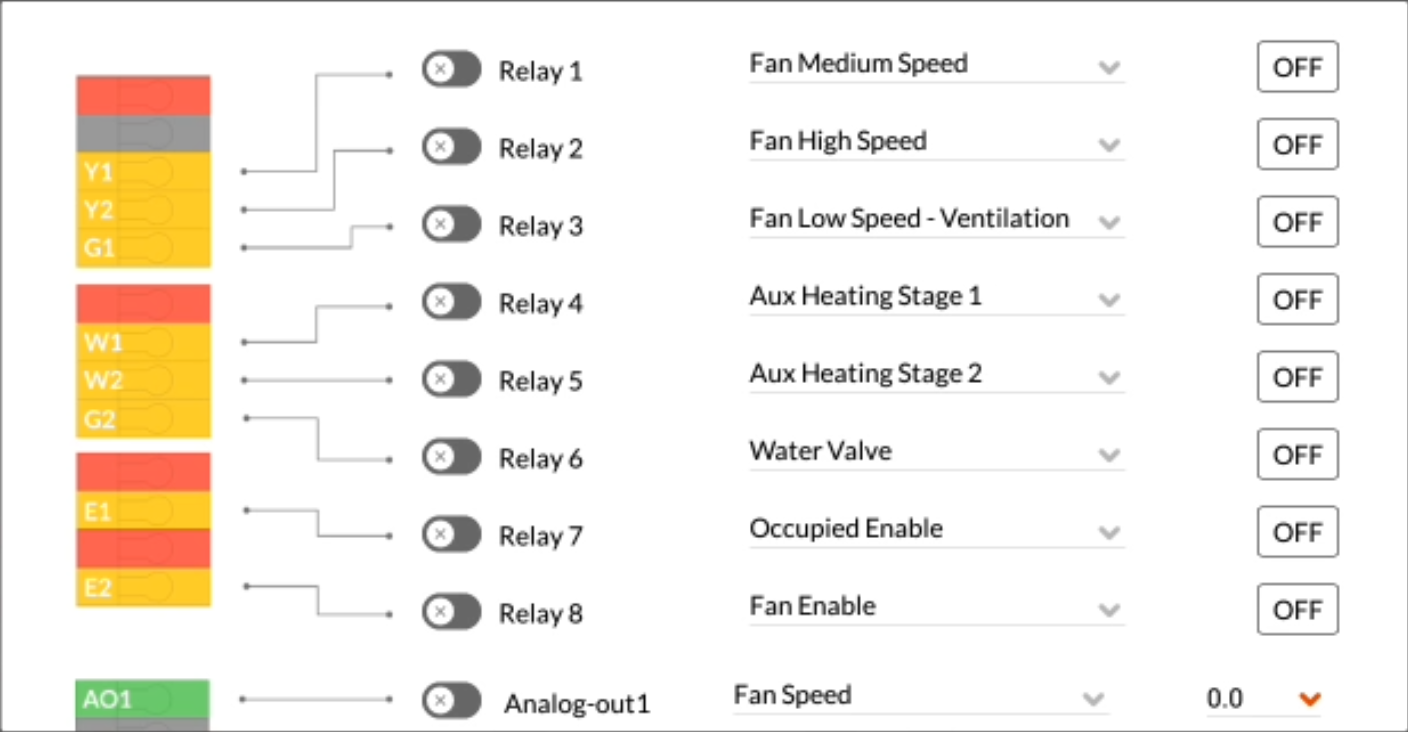Select the G2 terminal block

click(143, 419)
